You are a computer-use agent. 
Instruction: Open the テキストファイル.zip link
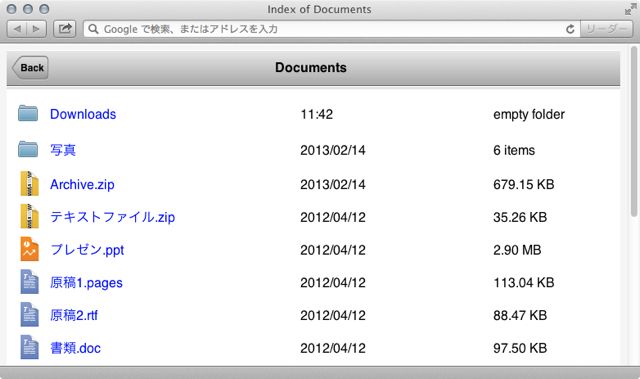(x=112, y=217)
